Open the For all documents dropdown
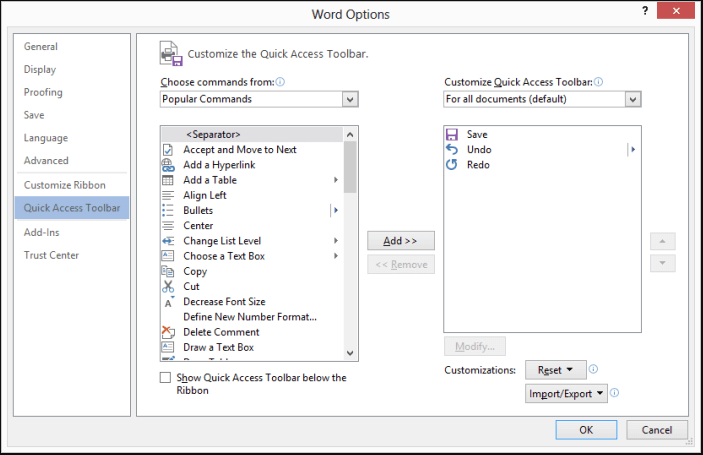The width and height of the screenshot is (703, 455). pos(633,99)
